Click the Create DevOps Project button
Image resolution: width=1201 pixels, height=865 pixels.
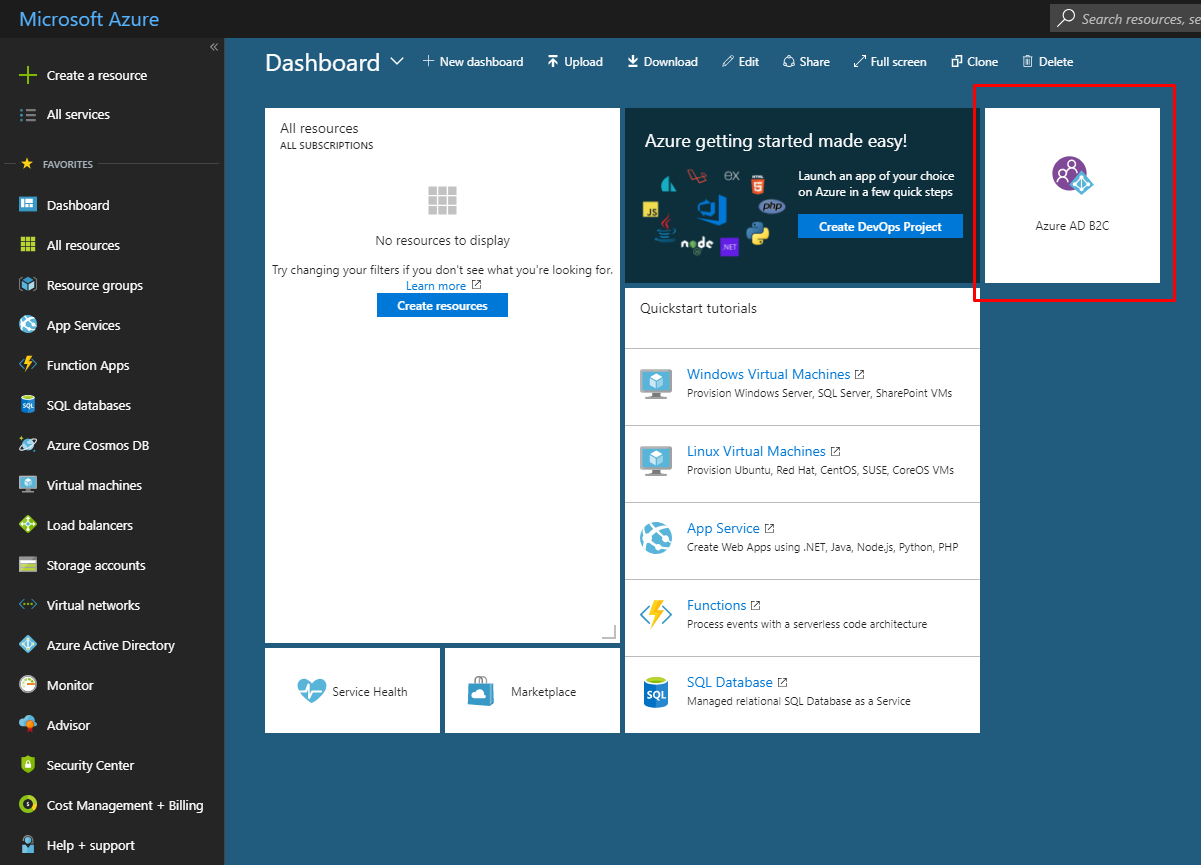tap(880, 226)
